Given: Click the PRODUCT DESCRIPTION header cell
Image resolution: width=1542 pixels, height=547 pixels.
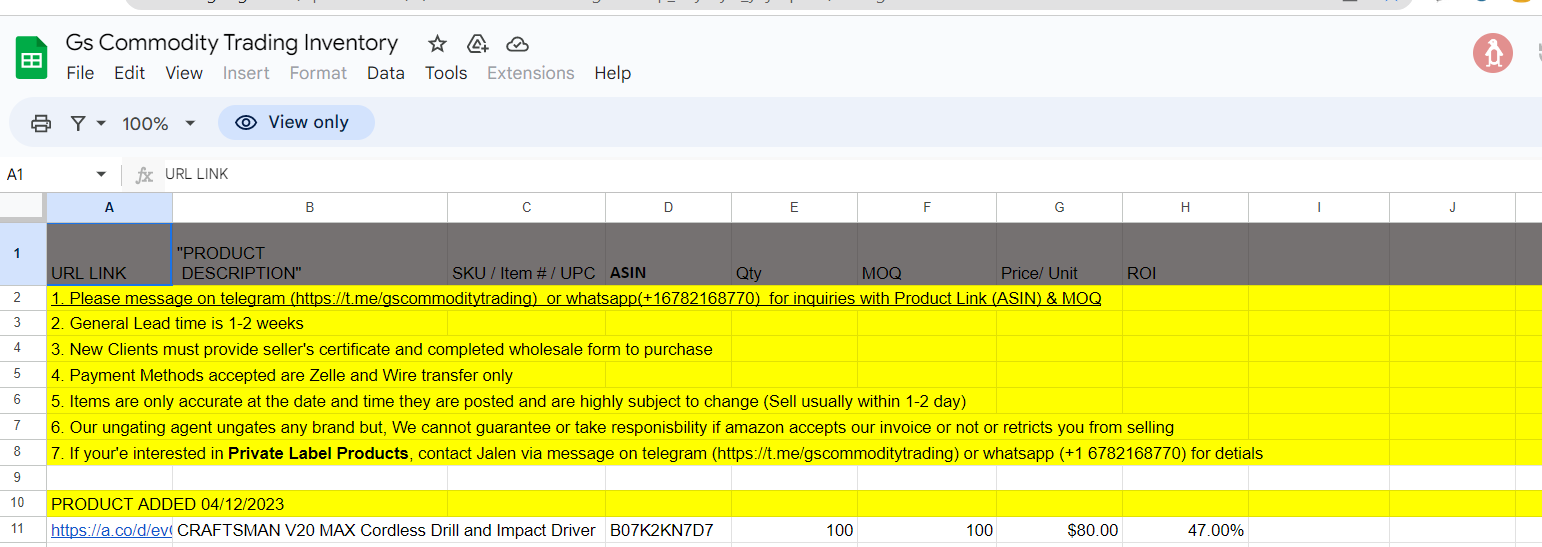Looking at the screenshot, I should click(x=310, y=254).
